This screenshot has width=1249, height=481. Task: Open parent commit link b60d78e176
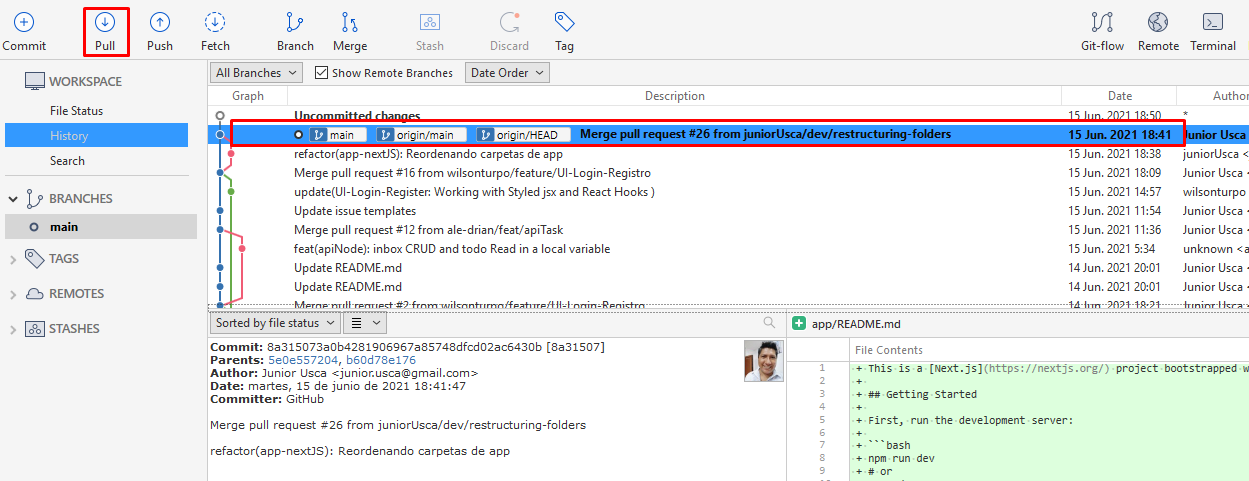380,360
